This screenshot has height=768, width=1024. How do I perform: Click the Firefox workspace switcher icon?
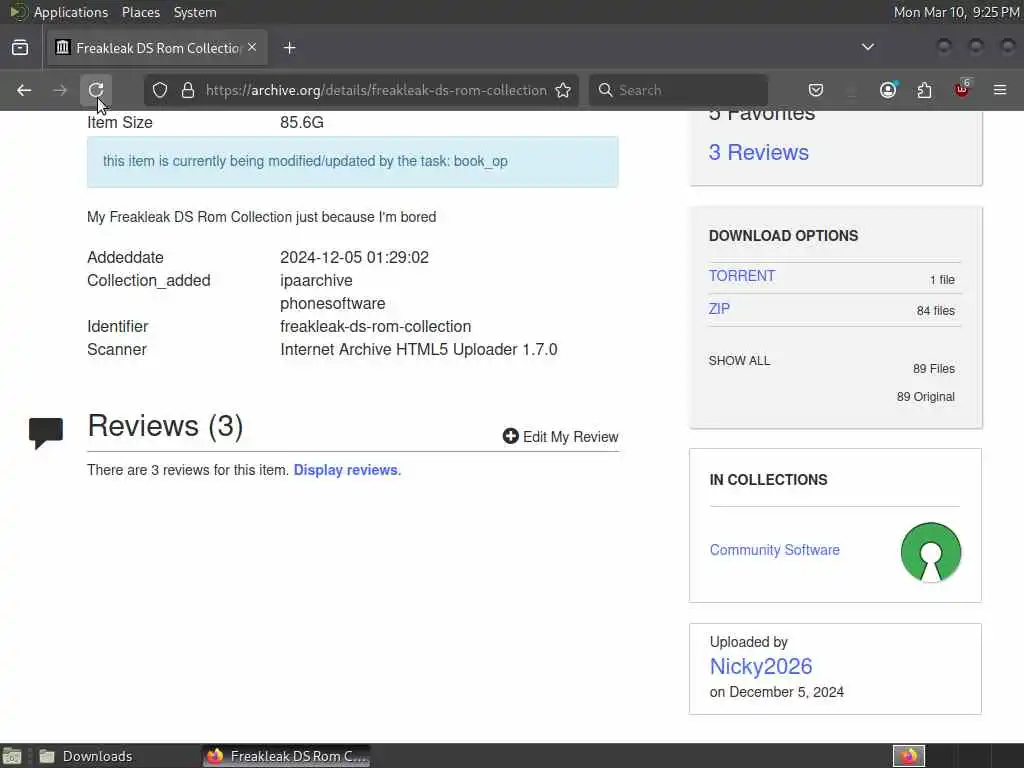tap(908, 756)
